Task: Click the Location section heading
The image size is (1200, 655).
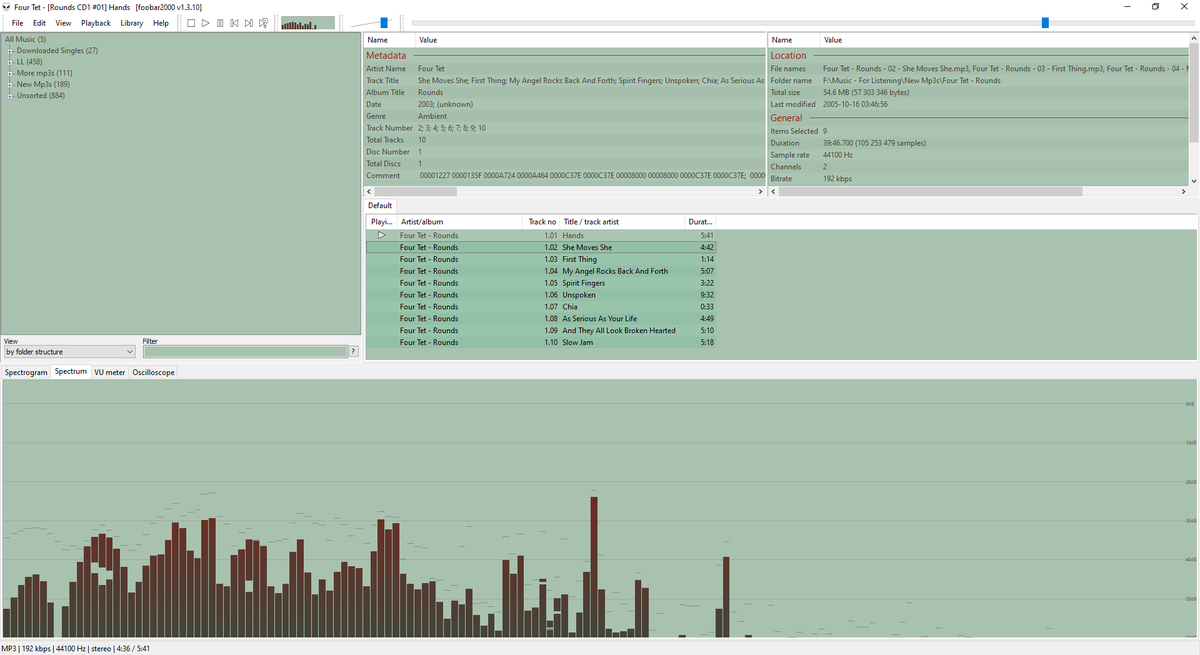Action: tap(788, 56)
